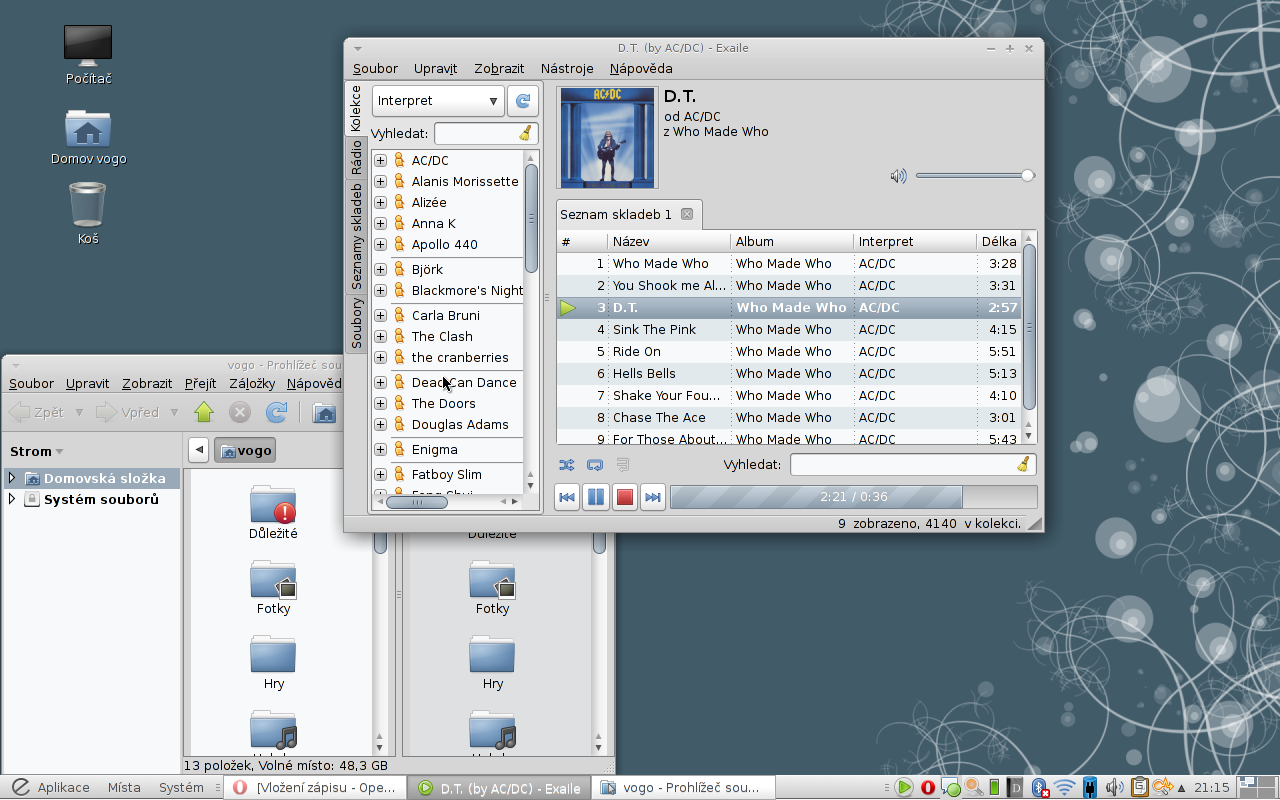
Task: Pause the playing track
Action: (596, 497)
